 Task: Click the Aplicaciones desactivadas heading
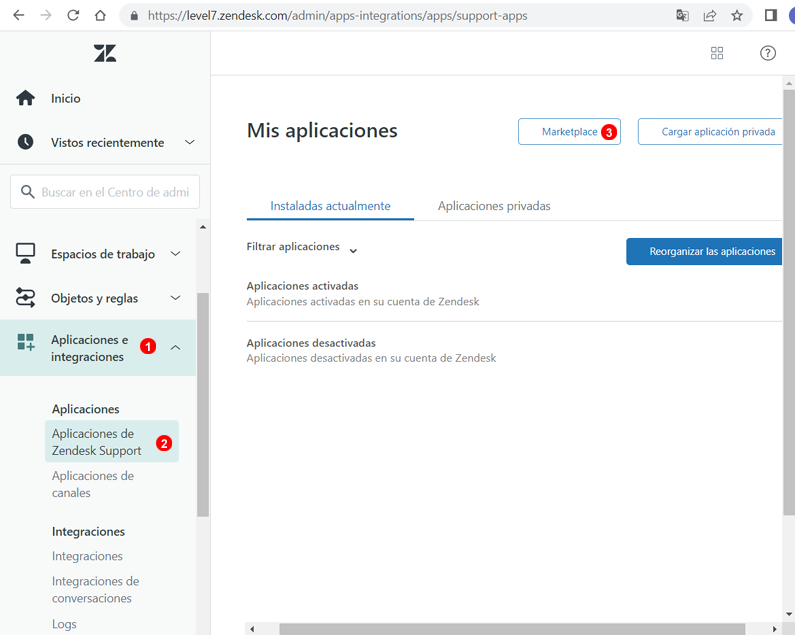pos(311,343)
